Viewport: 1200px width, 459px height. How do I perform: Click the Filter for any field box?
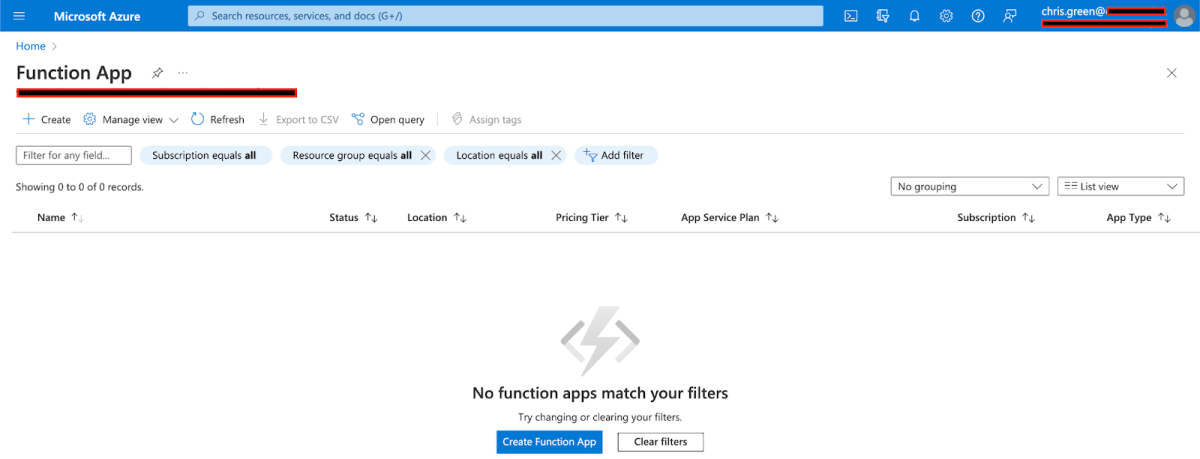(74, 155)
